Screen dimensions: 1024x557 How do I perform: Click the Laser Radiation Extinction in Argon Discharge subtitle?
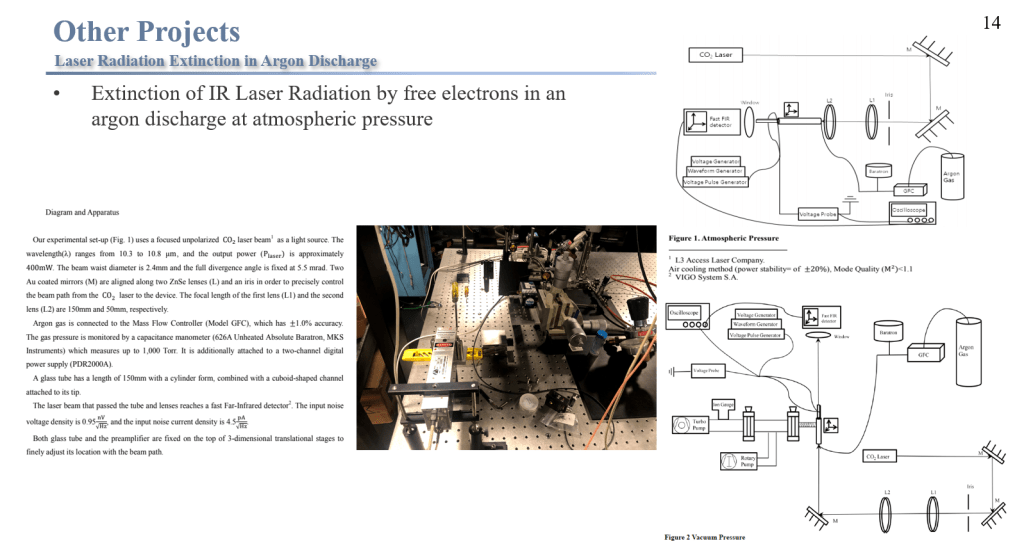(x=216, y=61)
